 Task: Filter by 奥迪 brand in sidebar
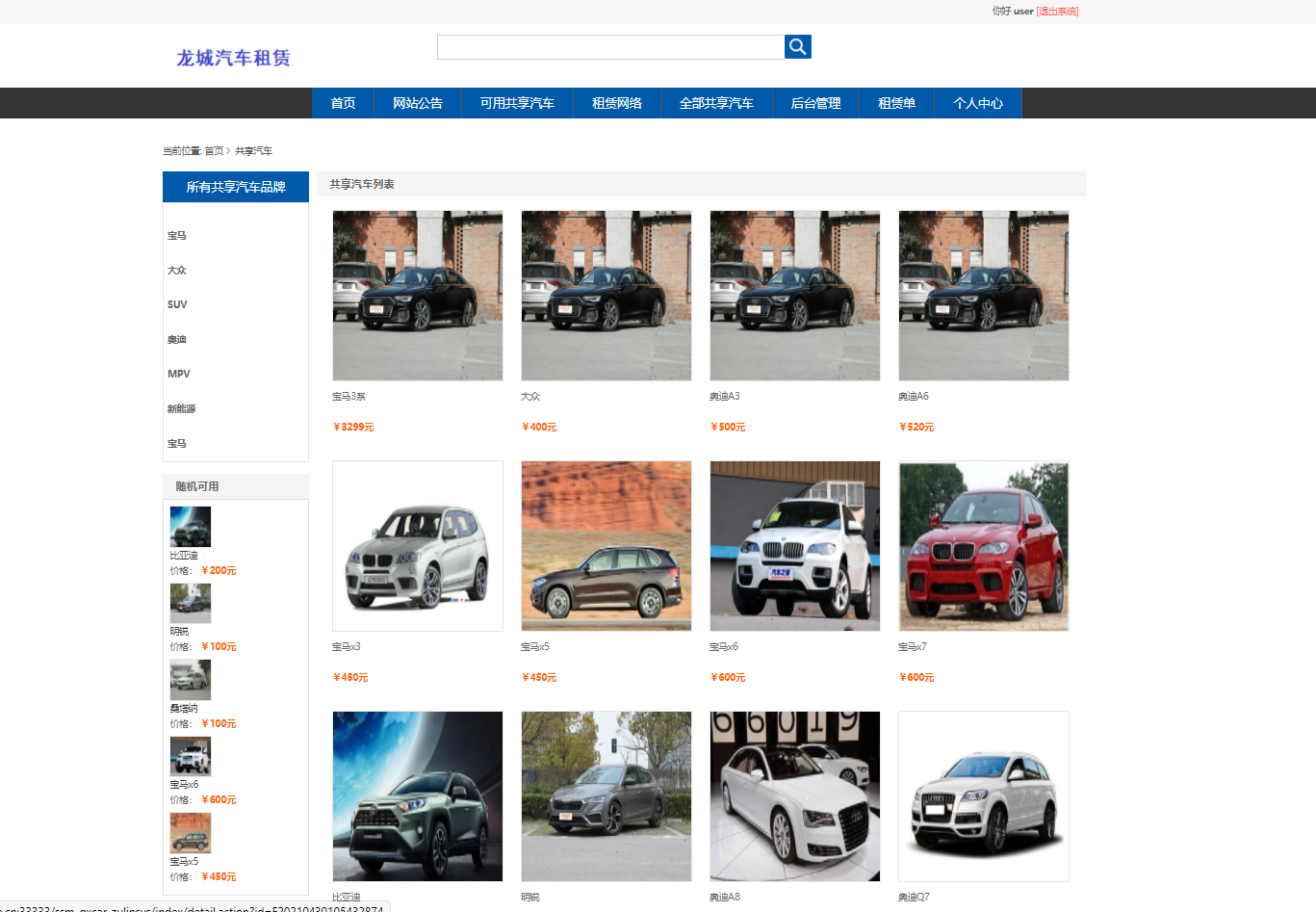click(x=177, y=340)
